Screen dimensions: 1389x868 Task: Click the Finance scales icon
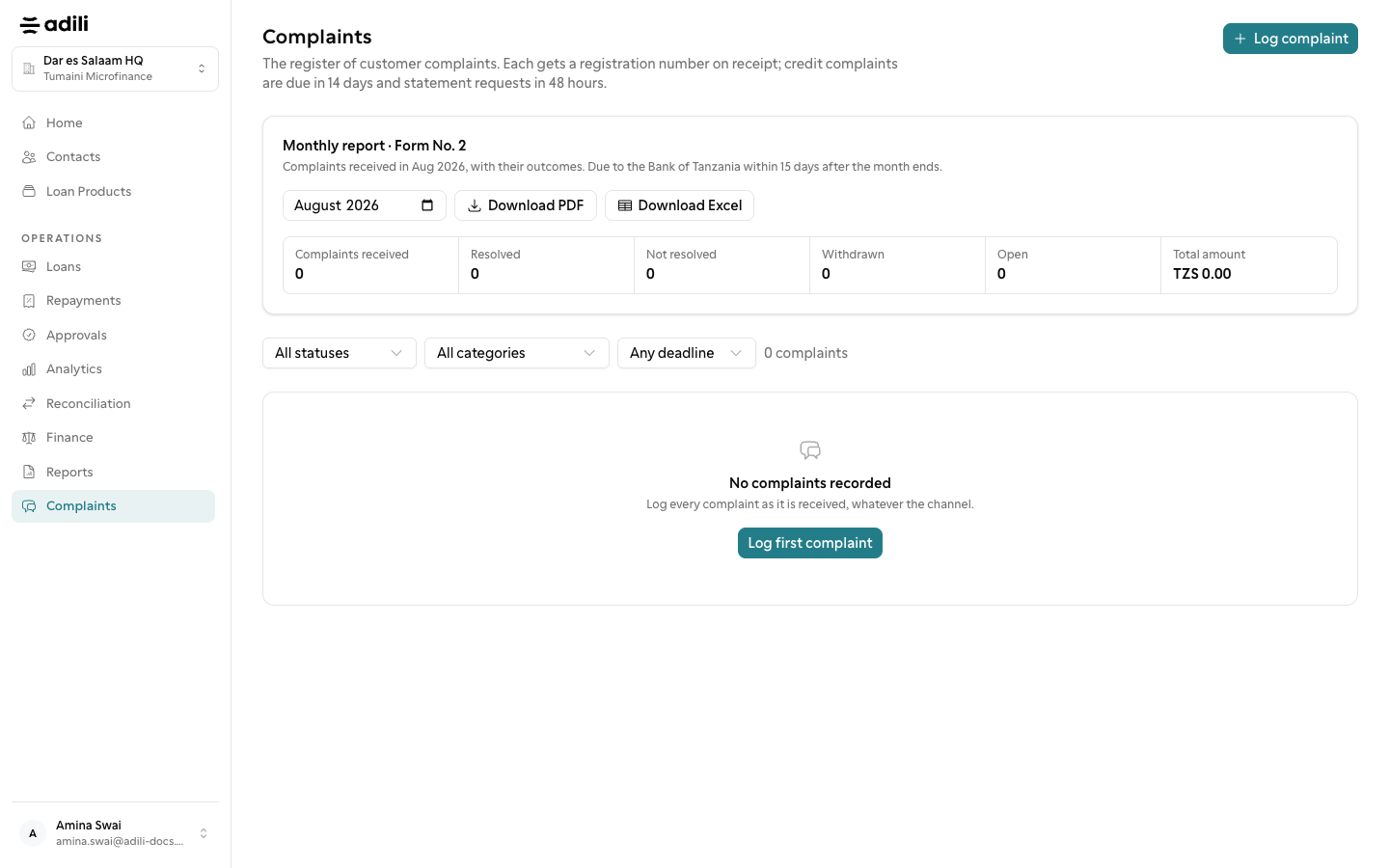click(x=29, y=438)
